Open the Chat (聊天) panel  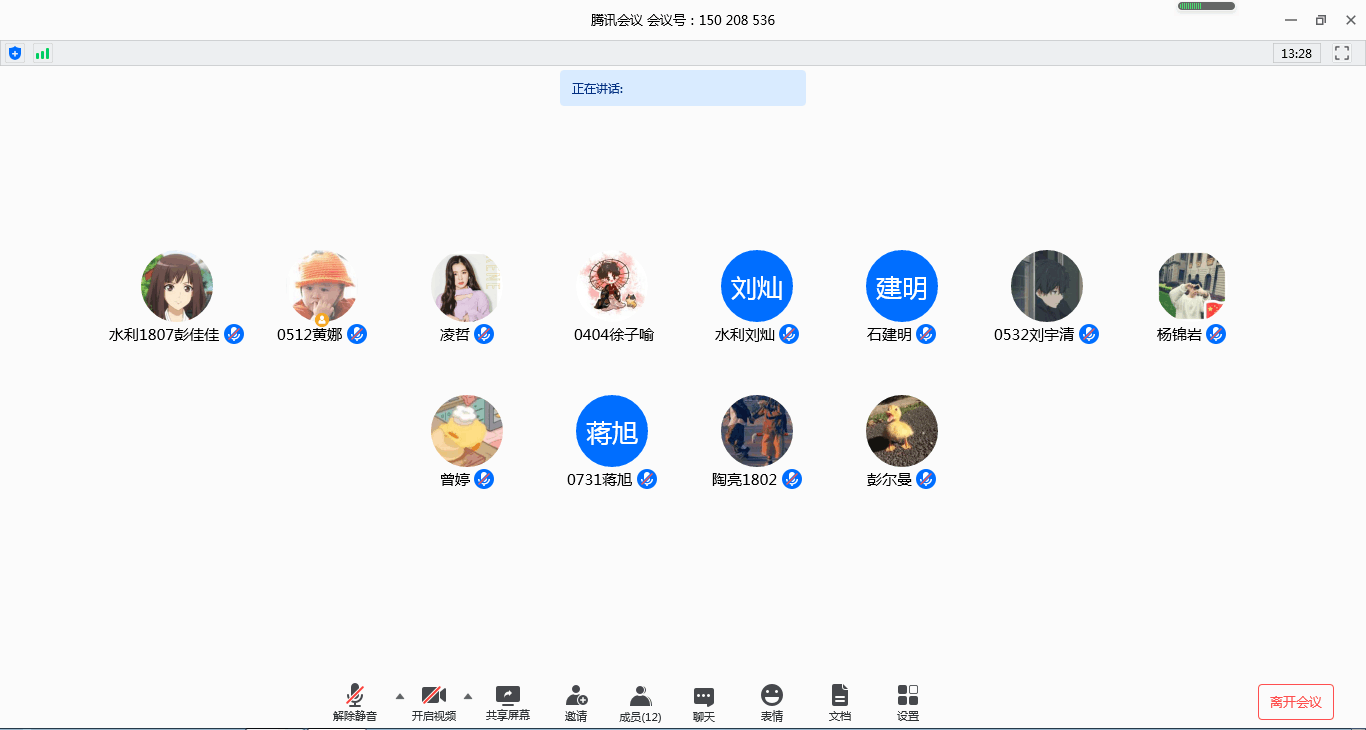click(x=704, y=703)
